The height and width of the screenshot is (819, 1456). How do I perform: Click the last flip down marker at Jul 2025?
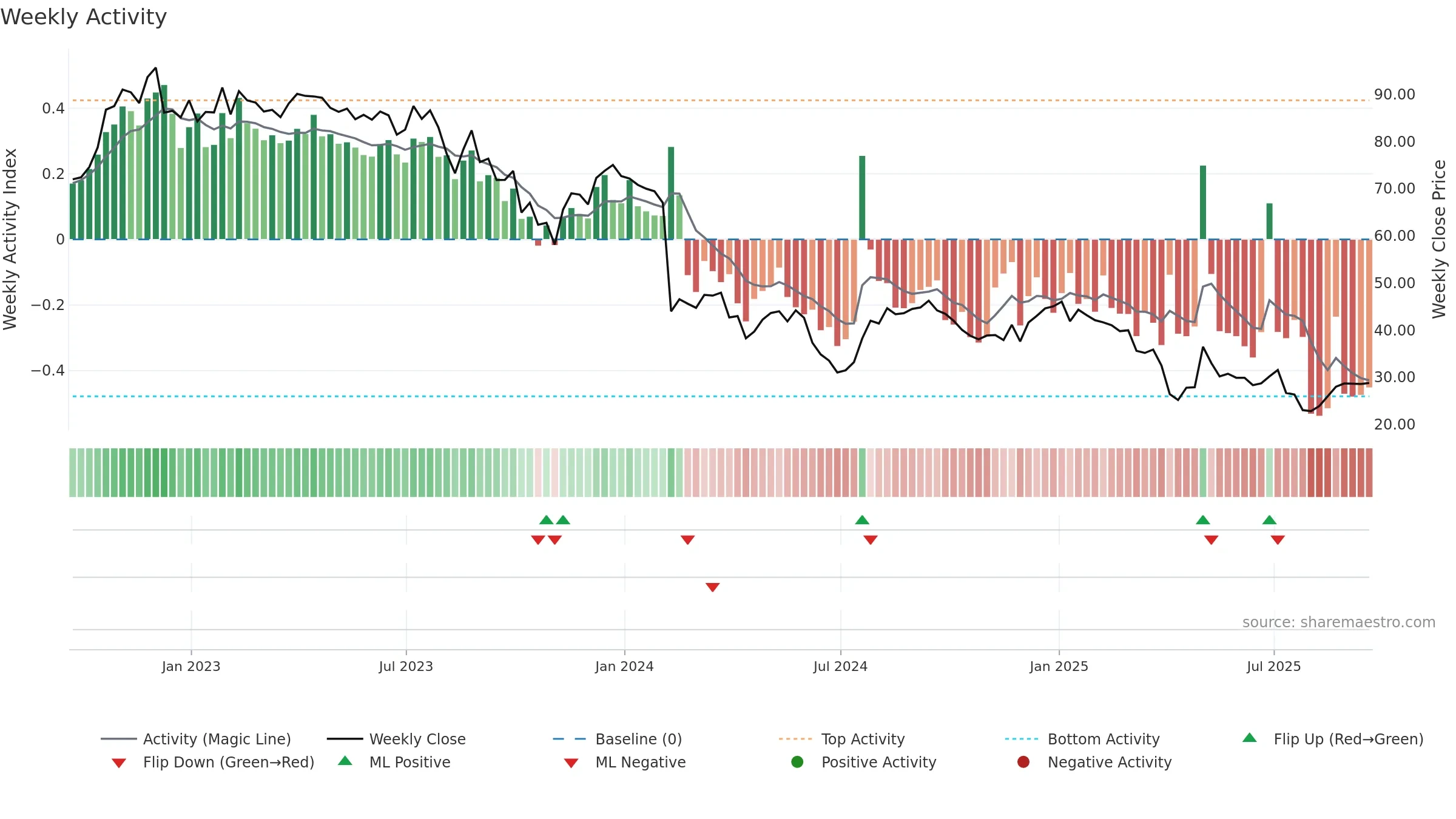point(1278,540)
